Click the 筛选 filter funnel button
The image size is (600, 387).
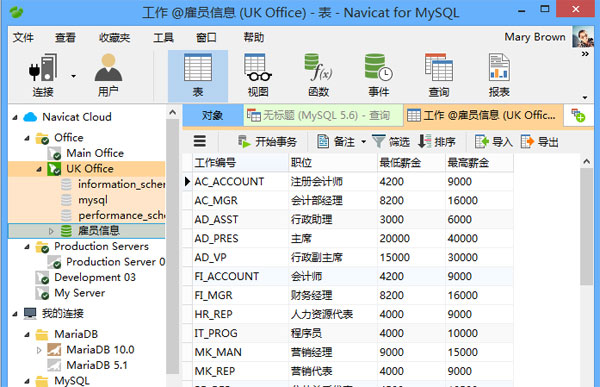[391, 142]
